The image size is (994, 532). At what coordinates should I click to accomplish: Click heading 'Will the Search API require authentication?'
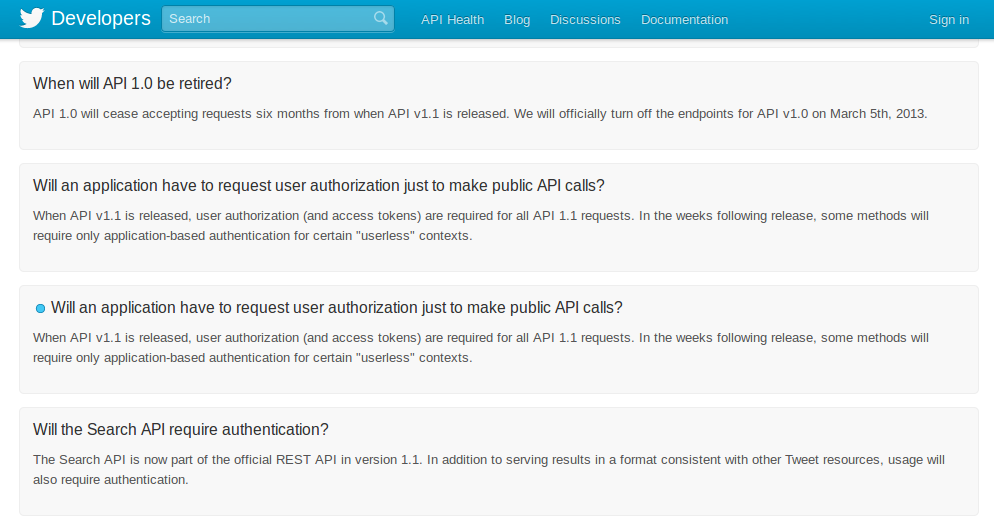coord(181,430)
